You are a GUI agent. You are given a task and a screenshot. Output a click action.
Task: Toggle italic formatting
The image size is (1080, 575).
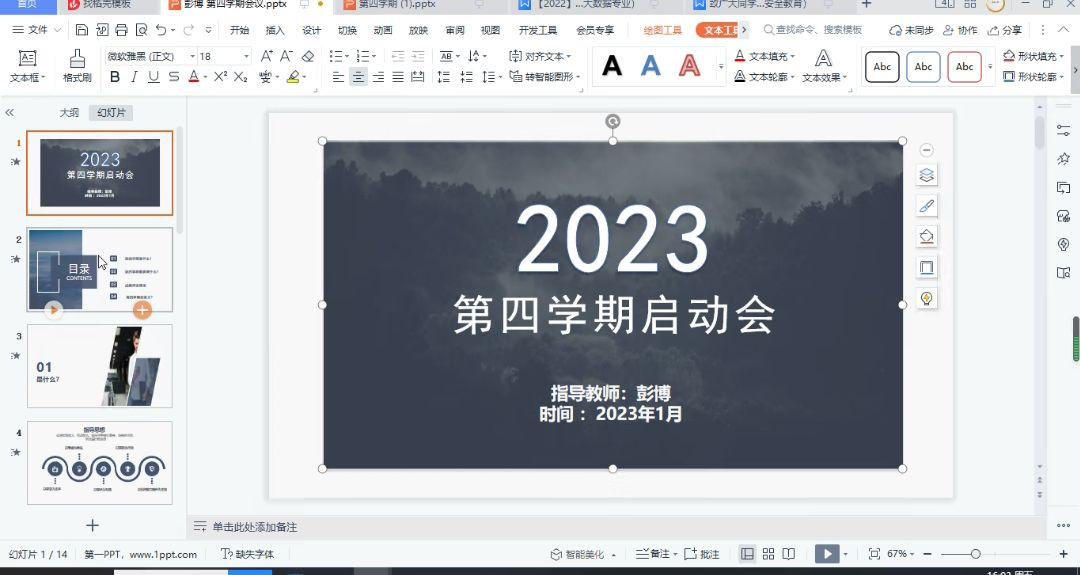pyautogui.click(x=134, y=77)
